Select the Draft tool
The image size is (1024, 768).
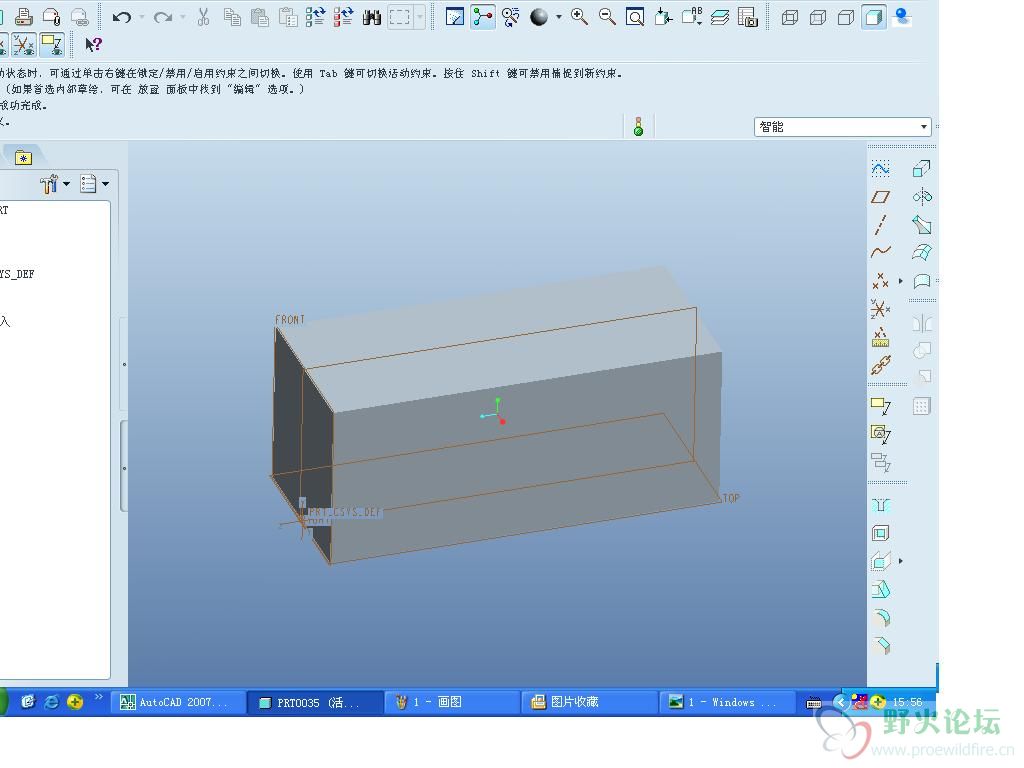pyautogui.click(x=880, y=590)
